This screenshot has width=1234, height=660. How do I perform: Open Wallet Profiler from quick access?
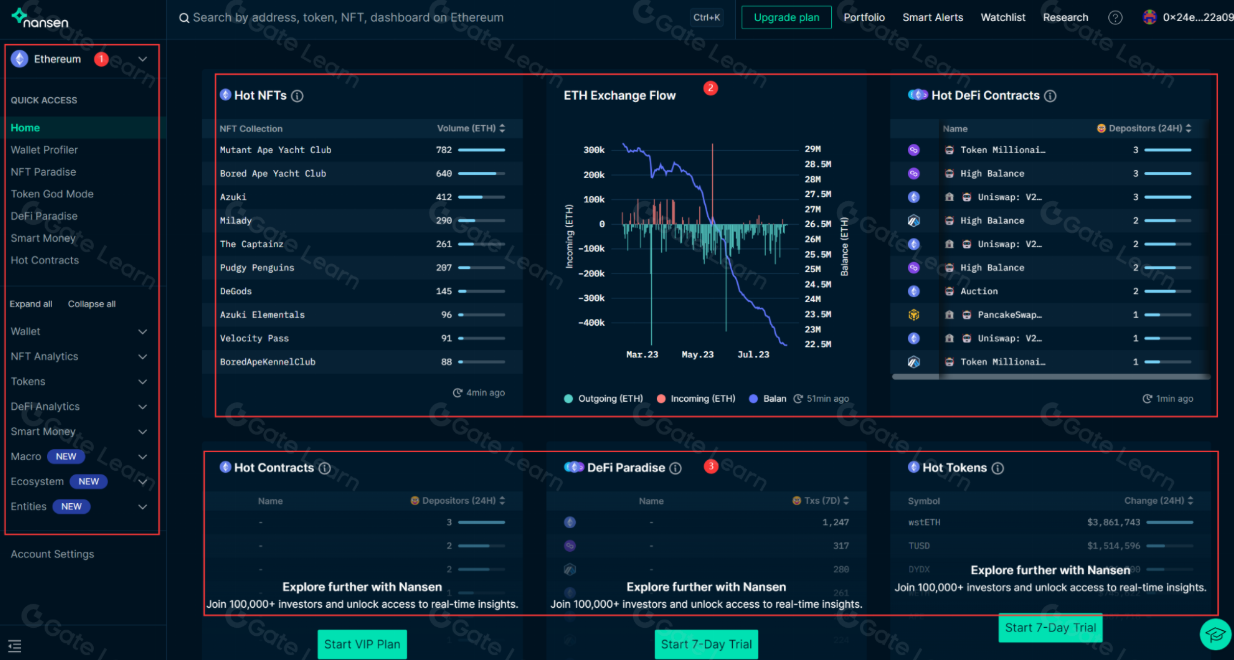[44, 150]
